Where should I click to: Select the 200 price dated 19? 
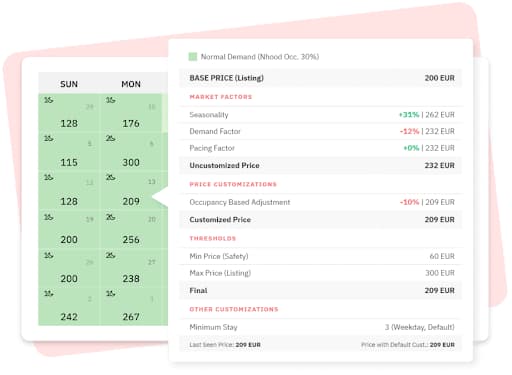pyautogui.click(x=69, y=240)
